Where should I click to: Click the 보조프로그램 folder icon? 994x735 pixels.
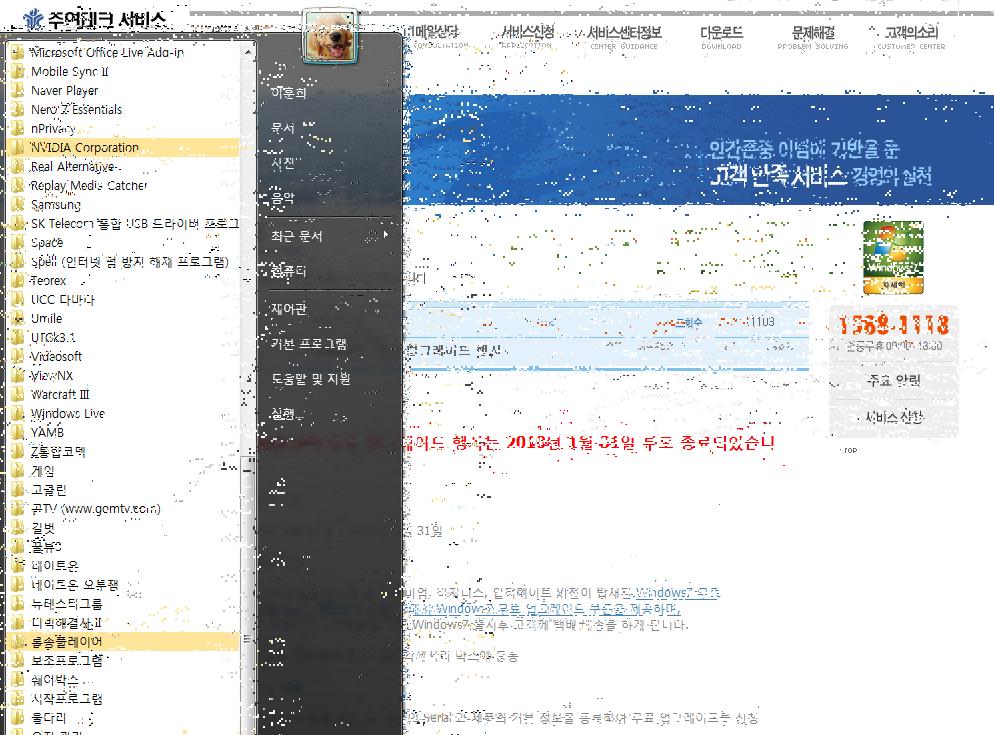18,661
